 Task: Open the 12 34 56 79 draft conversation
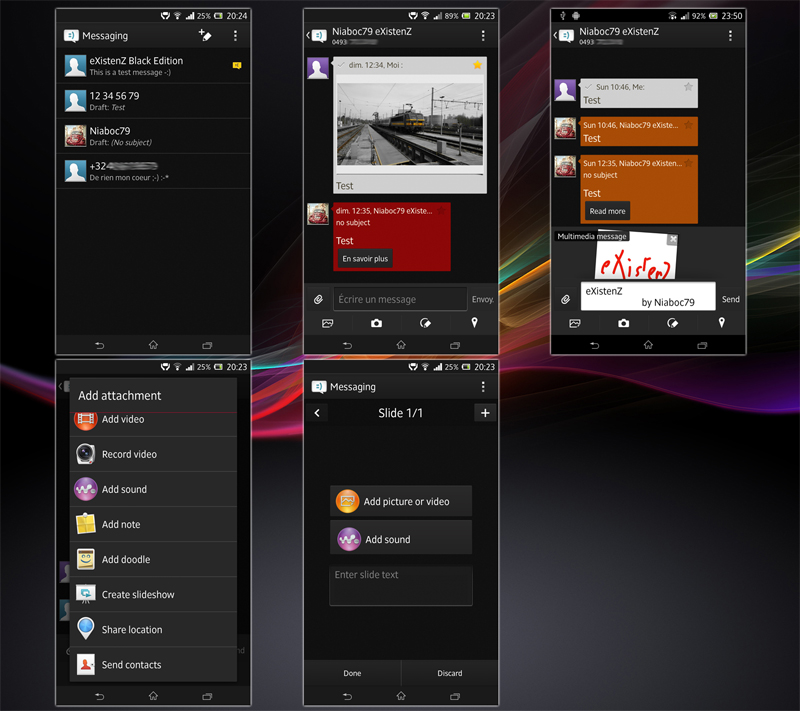153,101
